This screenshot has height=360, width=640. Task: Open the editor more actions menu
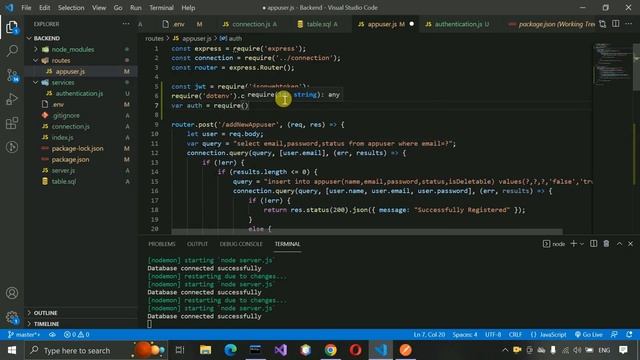click(629, 24)
